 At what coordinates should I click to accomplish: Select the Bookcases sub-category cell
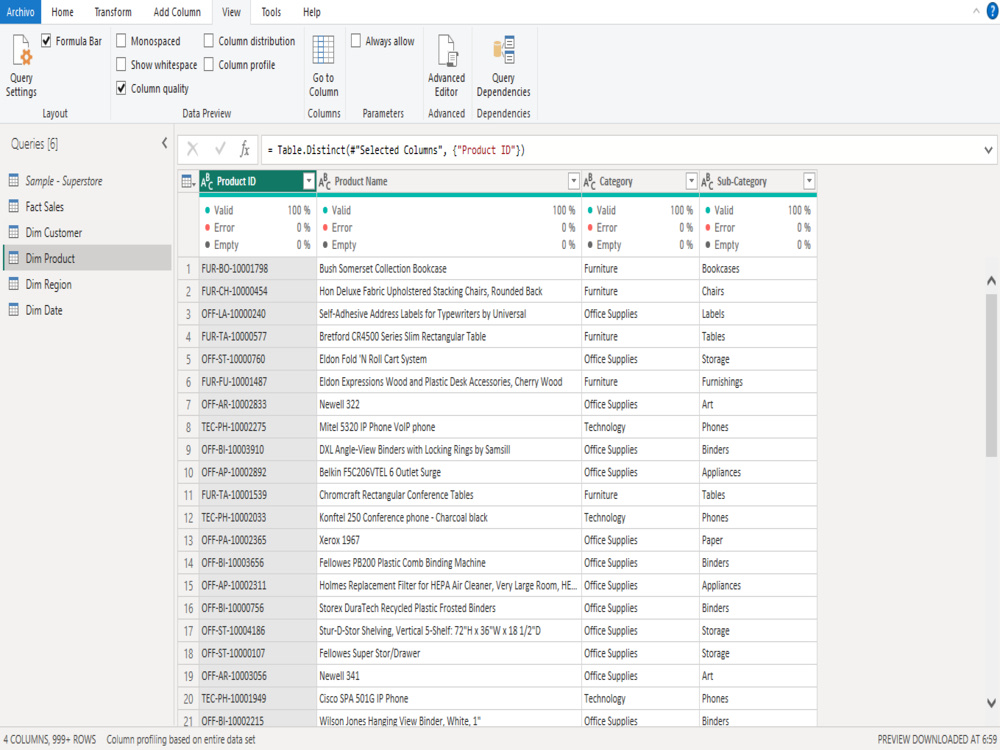pos(758,269)
